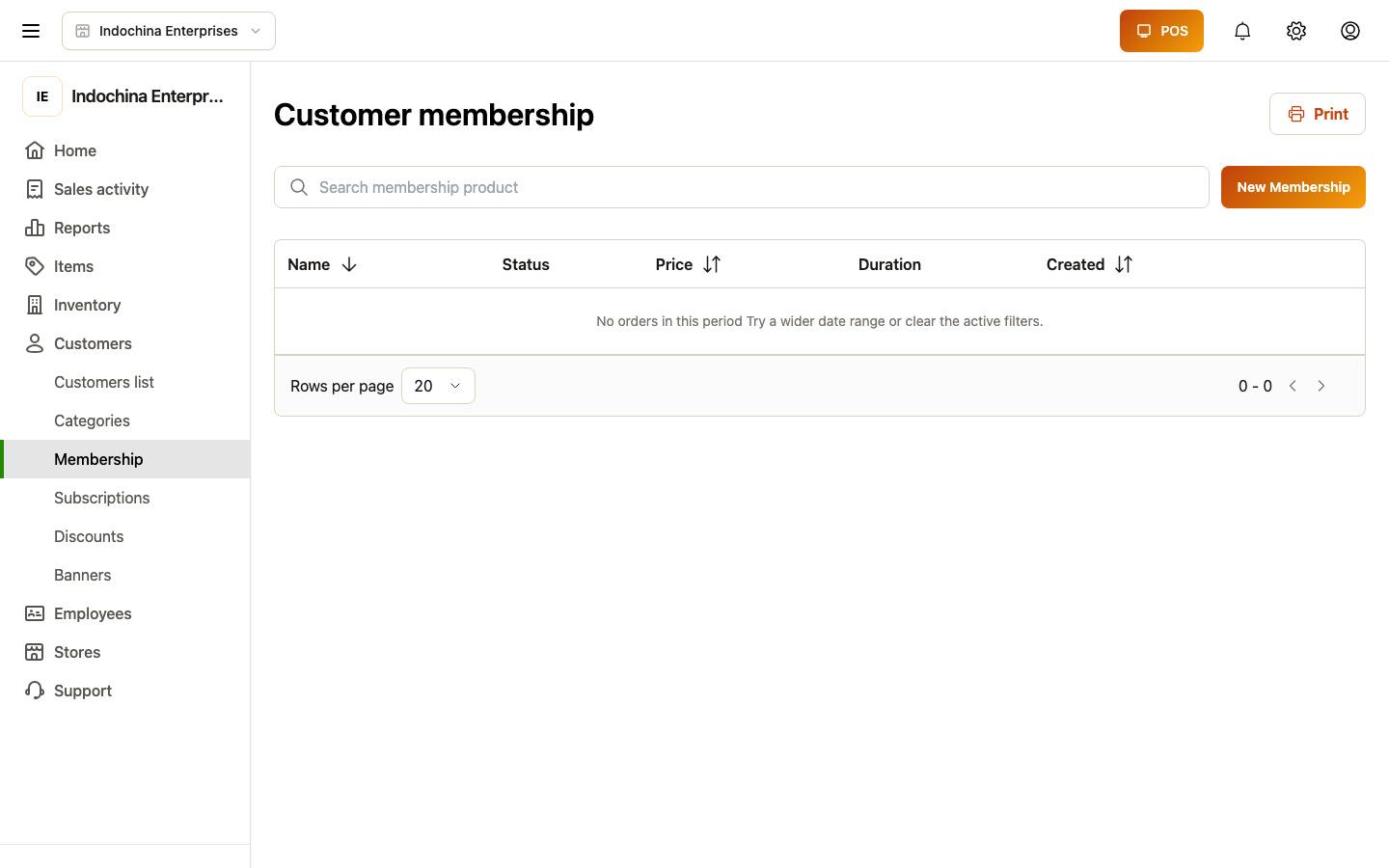Click the Employees ID card icon
1389x868 pixels.
[x=35, y=613]
